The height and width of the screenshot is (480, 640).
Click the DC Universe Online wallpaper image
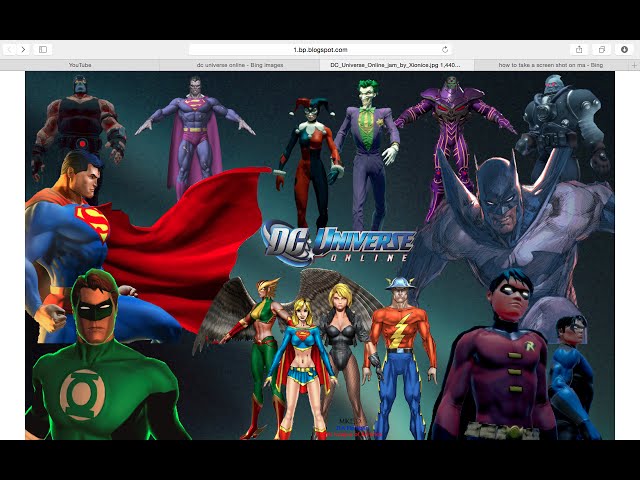[320, 256]
